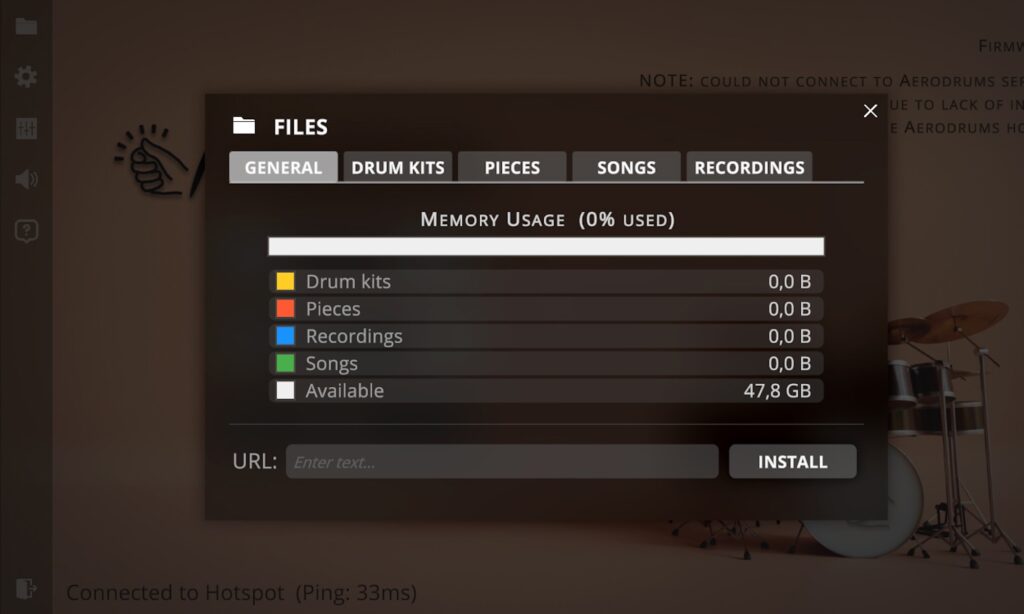Show the Recordings tab

(x=749, y=167)
